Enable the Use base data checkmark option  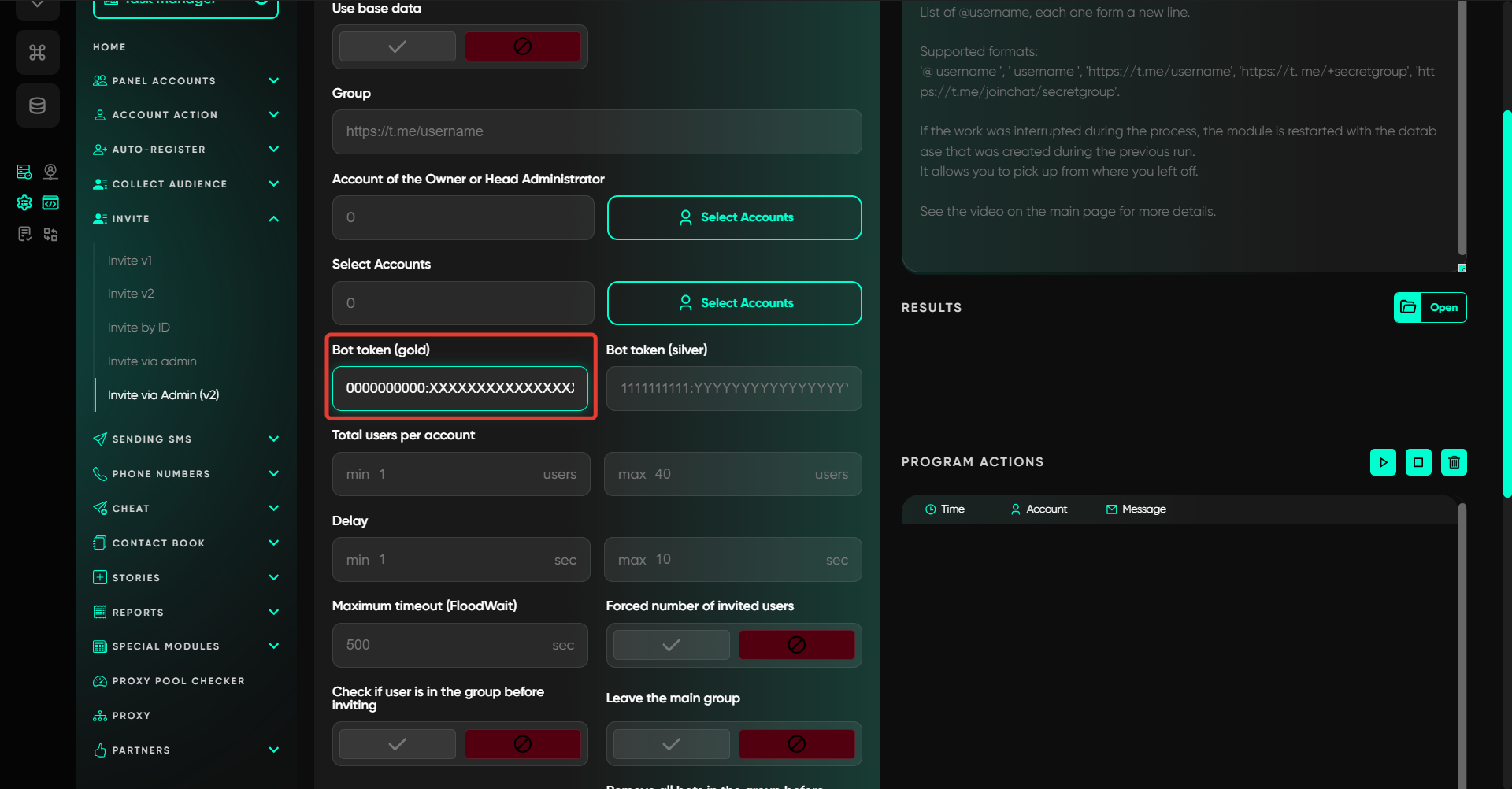coord(398,46)
